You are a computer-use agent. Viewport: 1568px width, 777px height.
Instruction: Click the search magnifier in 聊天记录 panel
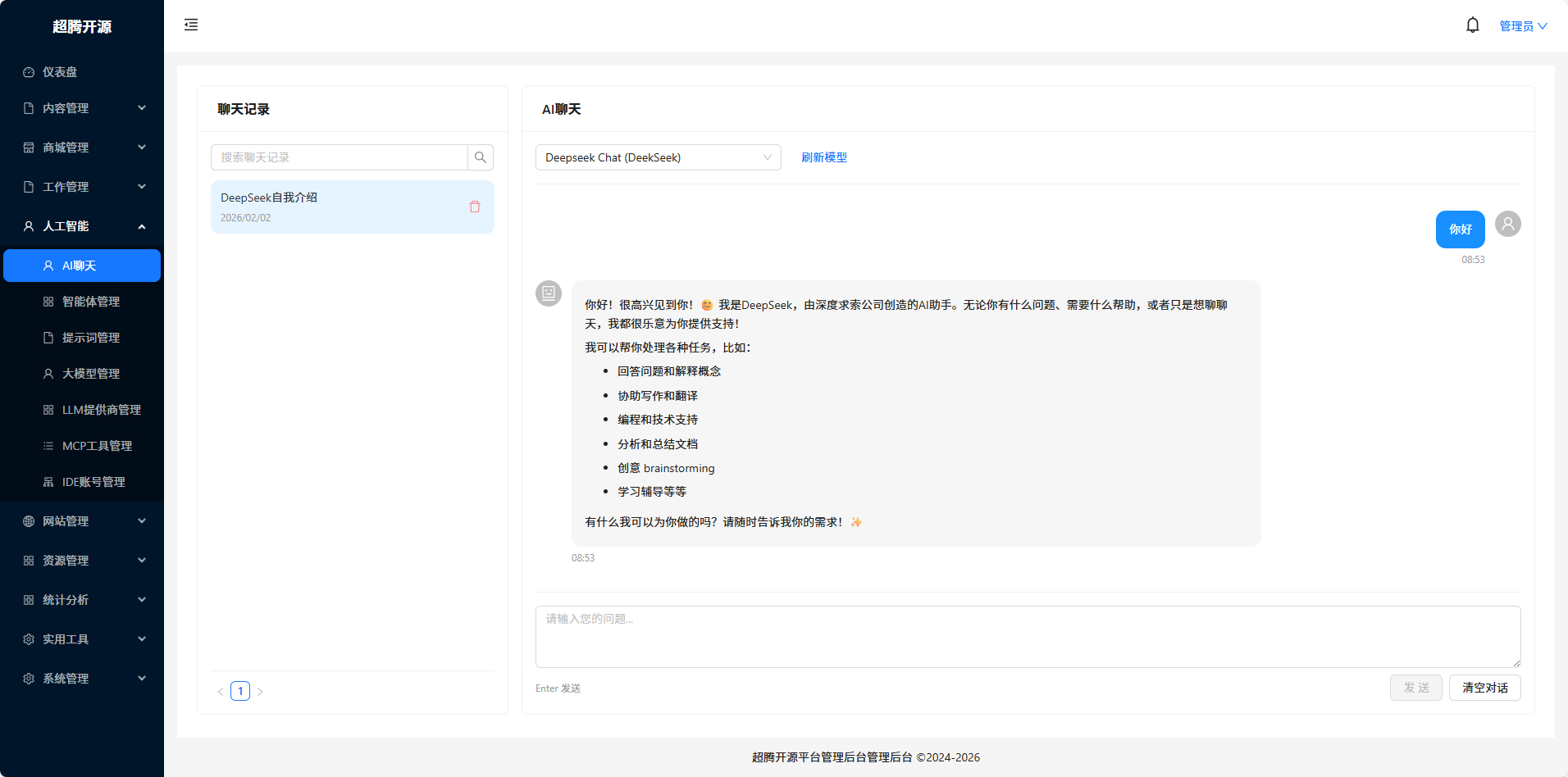coord(480,157)
